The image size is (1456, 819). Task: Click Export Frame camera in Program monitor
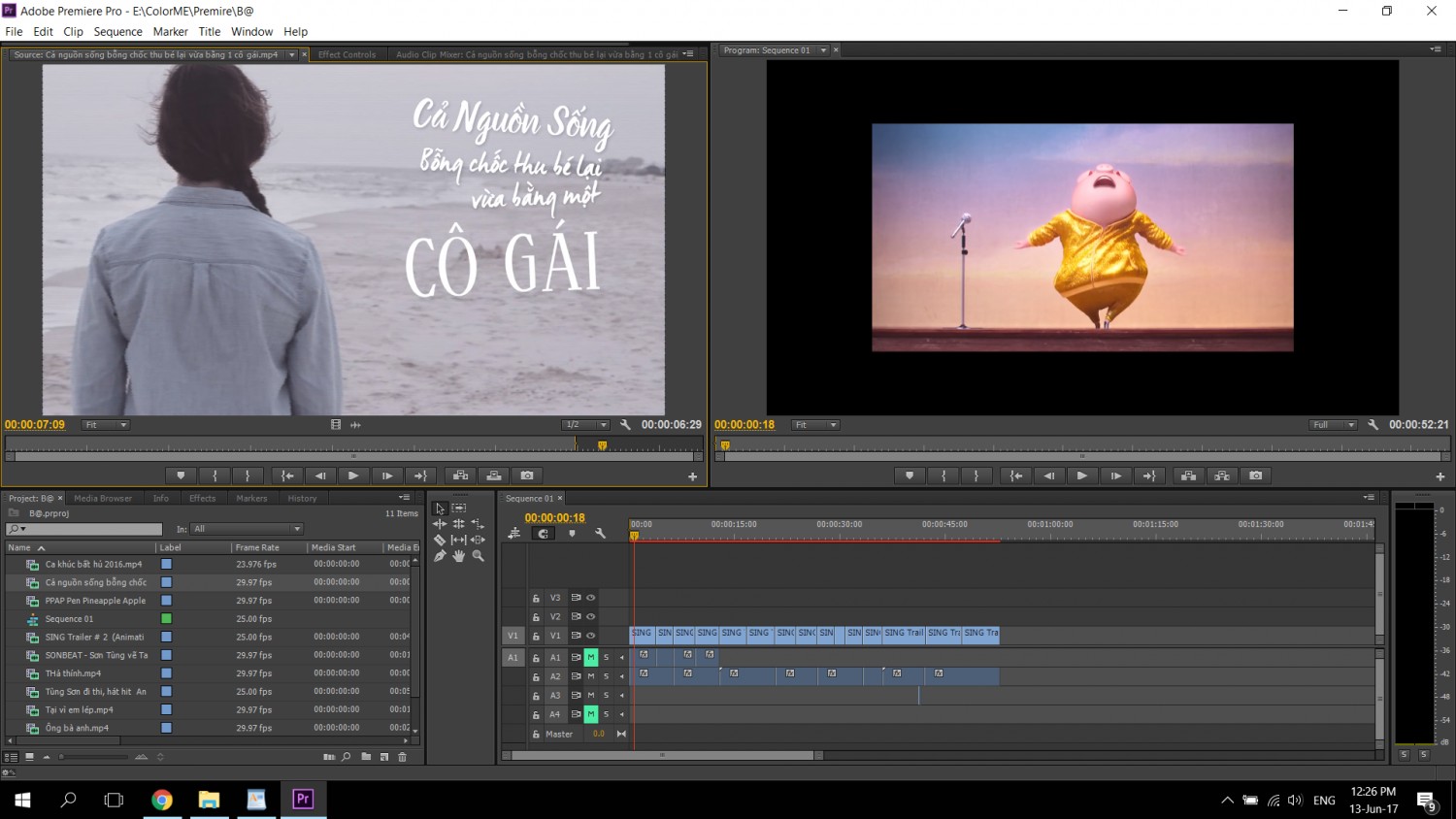coord(1256,475)
